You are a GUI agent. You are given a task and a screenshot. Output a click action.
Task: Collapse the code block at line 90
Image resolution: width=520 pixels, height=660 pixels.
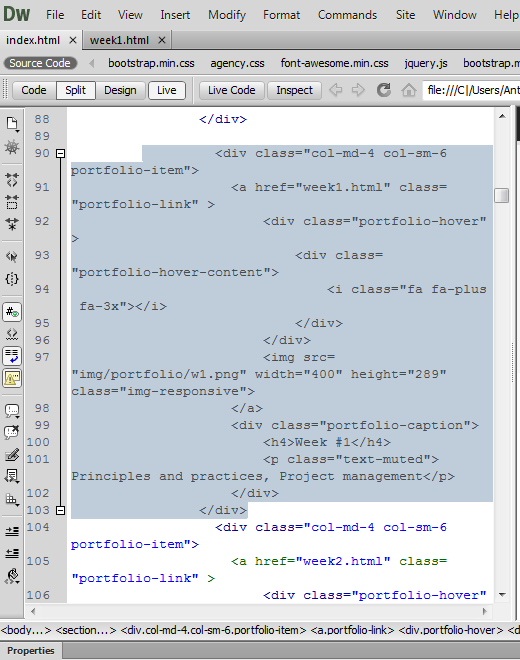[x=61, y=153]
